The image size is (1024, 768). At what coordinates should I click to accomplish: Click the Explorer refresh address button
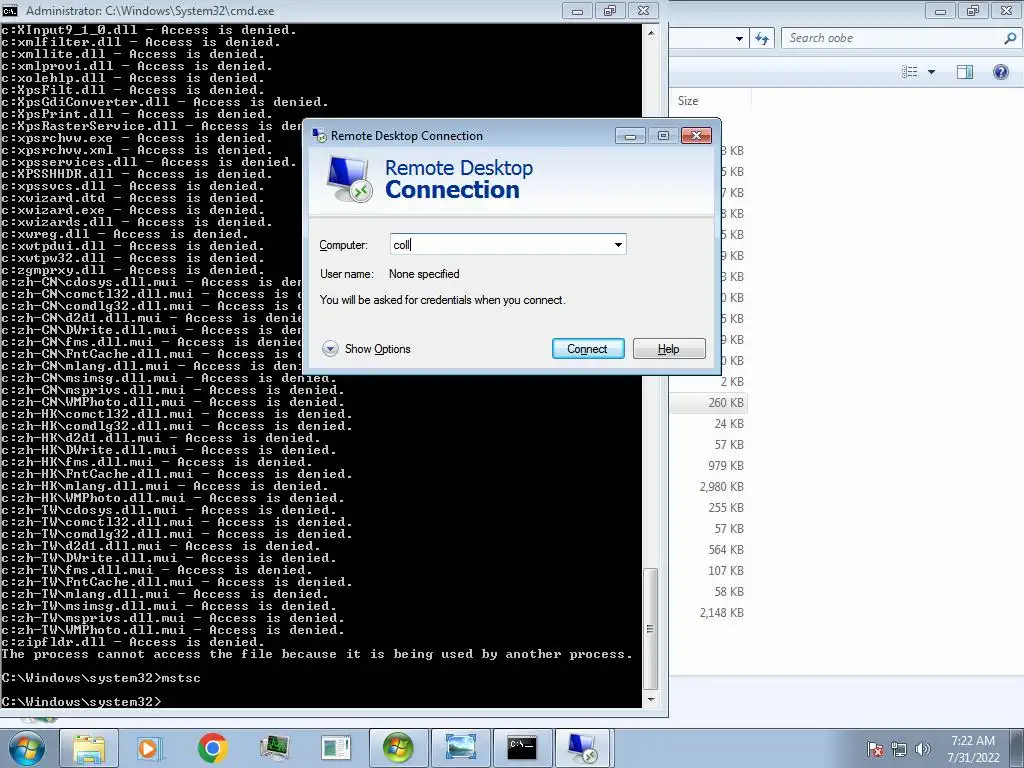click(x=762, y=39)
